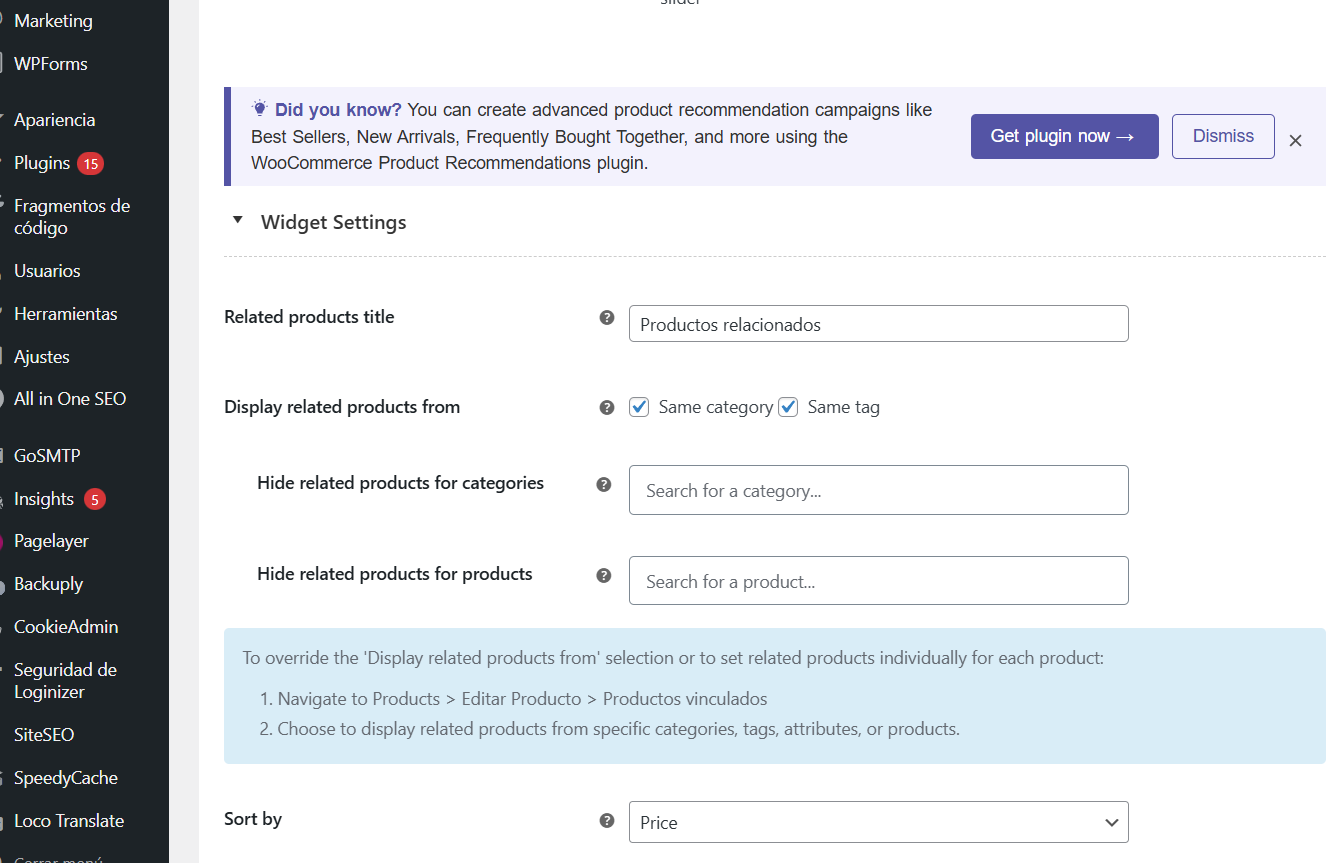
Task: Open WPForms in the sidebar menu
Action: click(51, 64)
